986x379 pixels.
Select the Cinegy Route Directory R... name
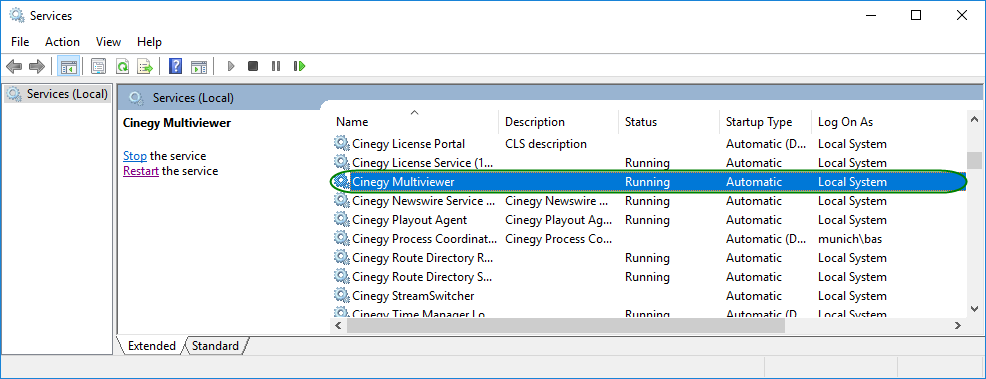423,258
